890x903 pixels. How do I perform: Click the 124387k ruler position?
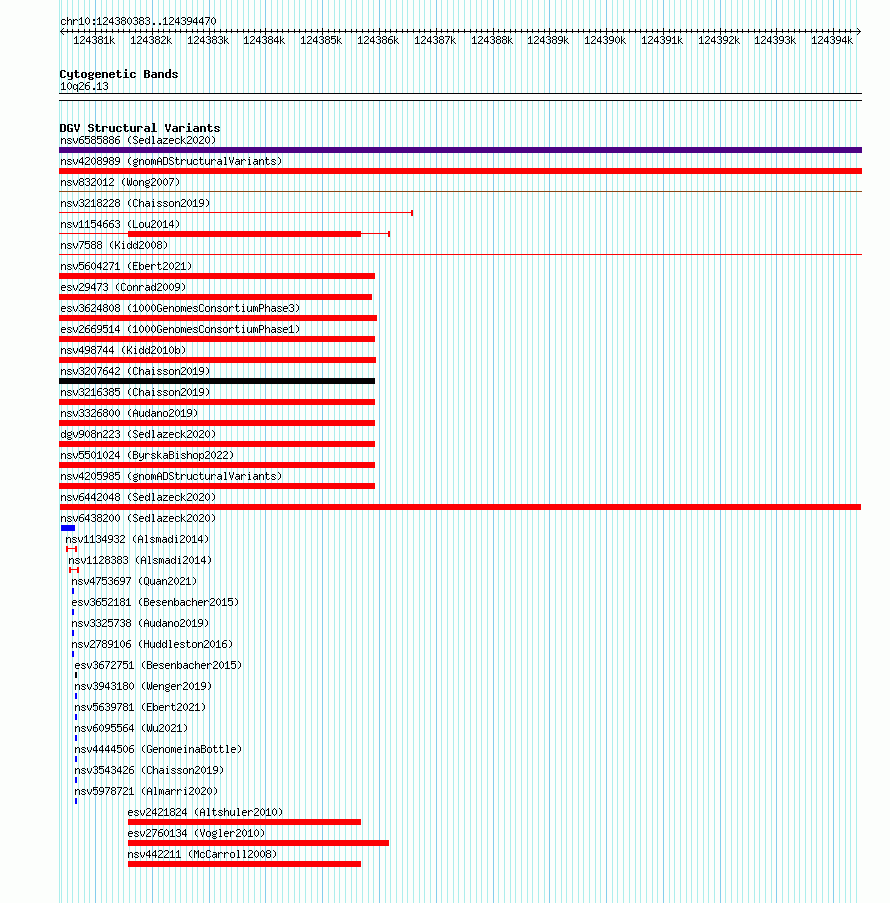tap(435, 40)
